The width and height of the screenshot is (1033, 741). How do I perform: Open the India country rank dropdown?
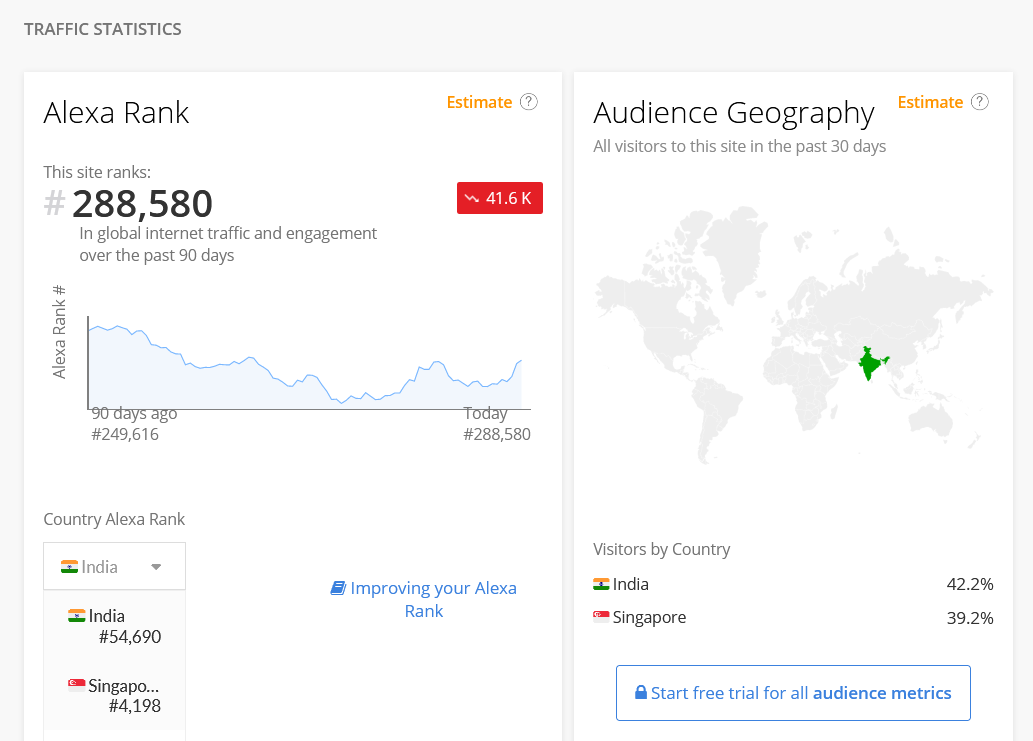click(114, 567)
